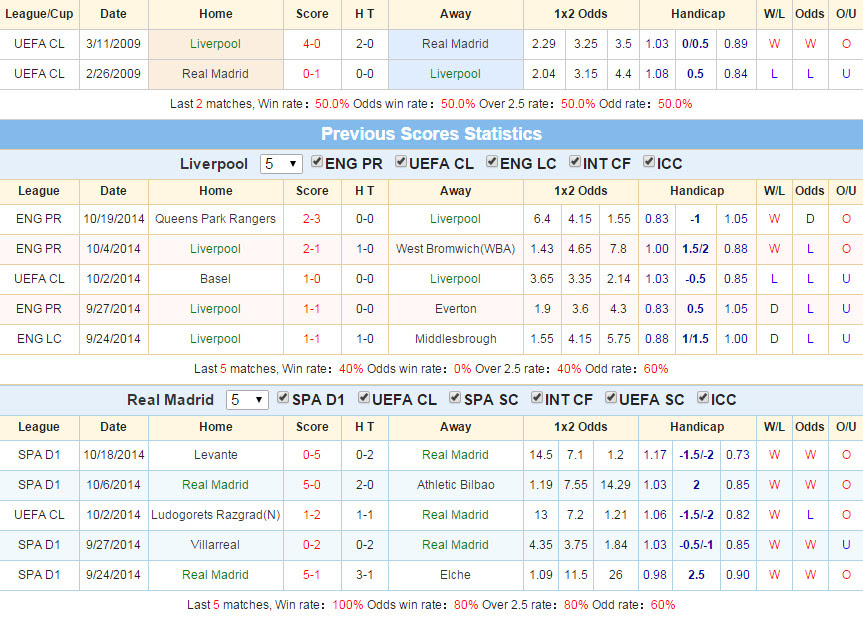The height and width of the screenshot is (620, 863).
Task: Click the ENG LC league cell
Action: click(39, 339)
